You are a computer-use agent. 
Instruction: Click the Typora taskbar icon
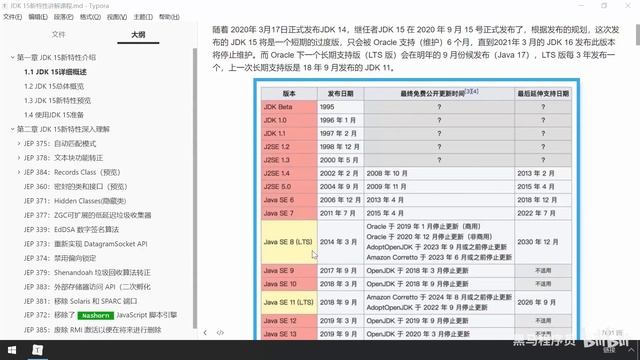click(x=38, y=350)
